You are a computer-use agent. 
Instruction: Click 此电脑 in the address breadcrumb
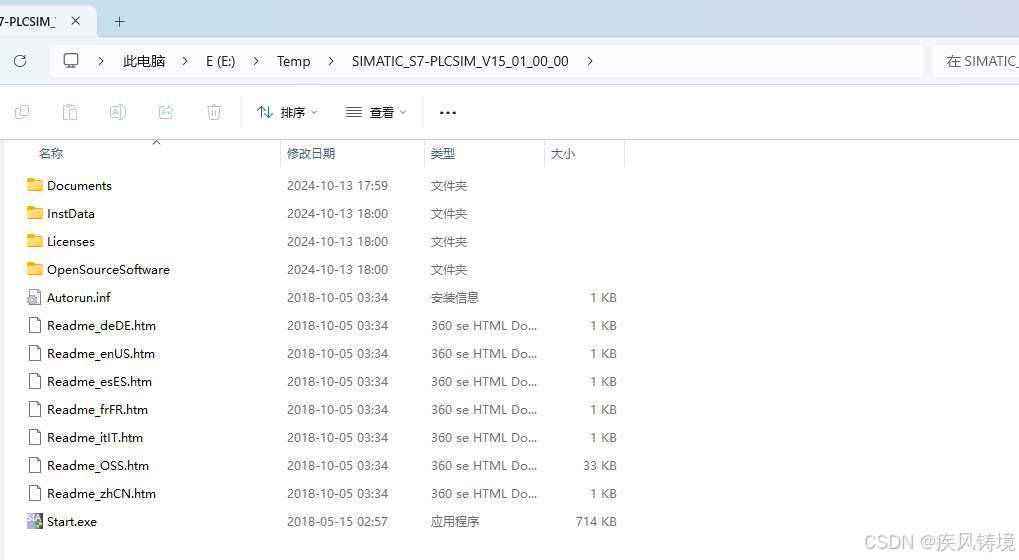[x=144, y=61]
